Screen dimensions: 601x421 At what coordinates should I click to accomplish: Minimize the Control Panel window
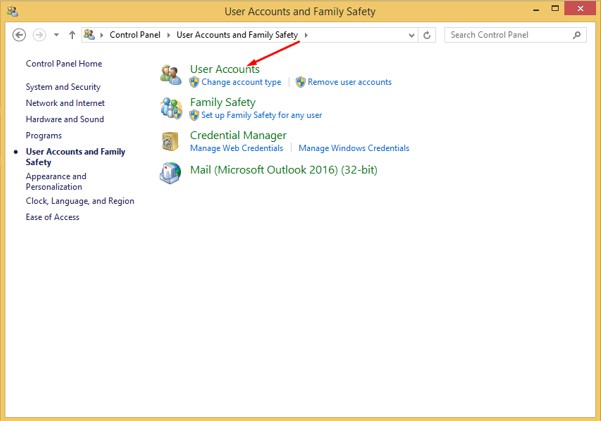click(536, 10)
